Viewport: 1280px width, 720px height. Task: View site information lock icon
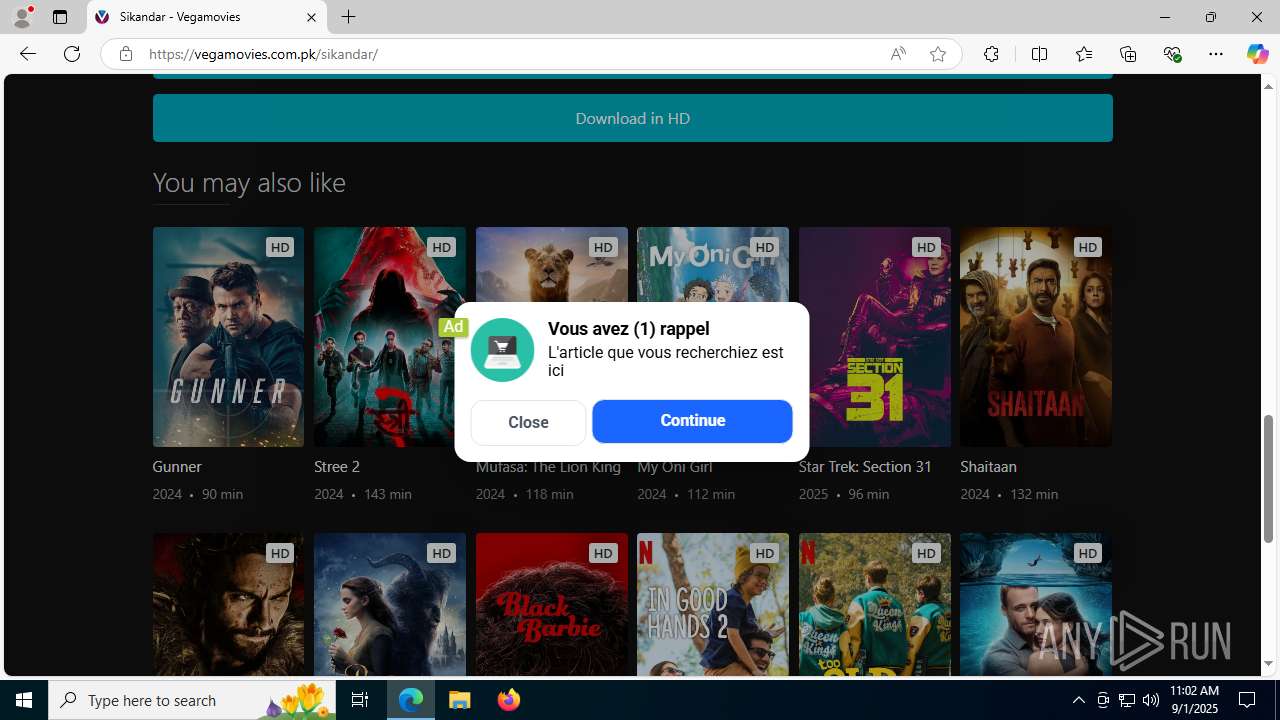click(125, 54)
